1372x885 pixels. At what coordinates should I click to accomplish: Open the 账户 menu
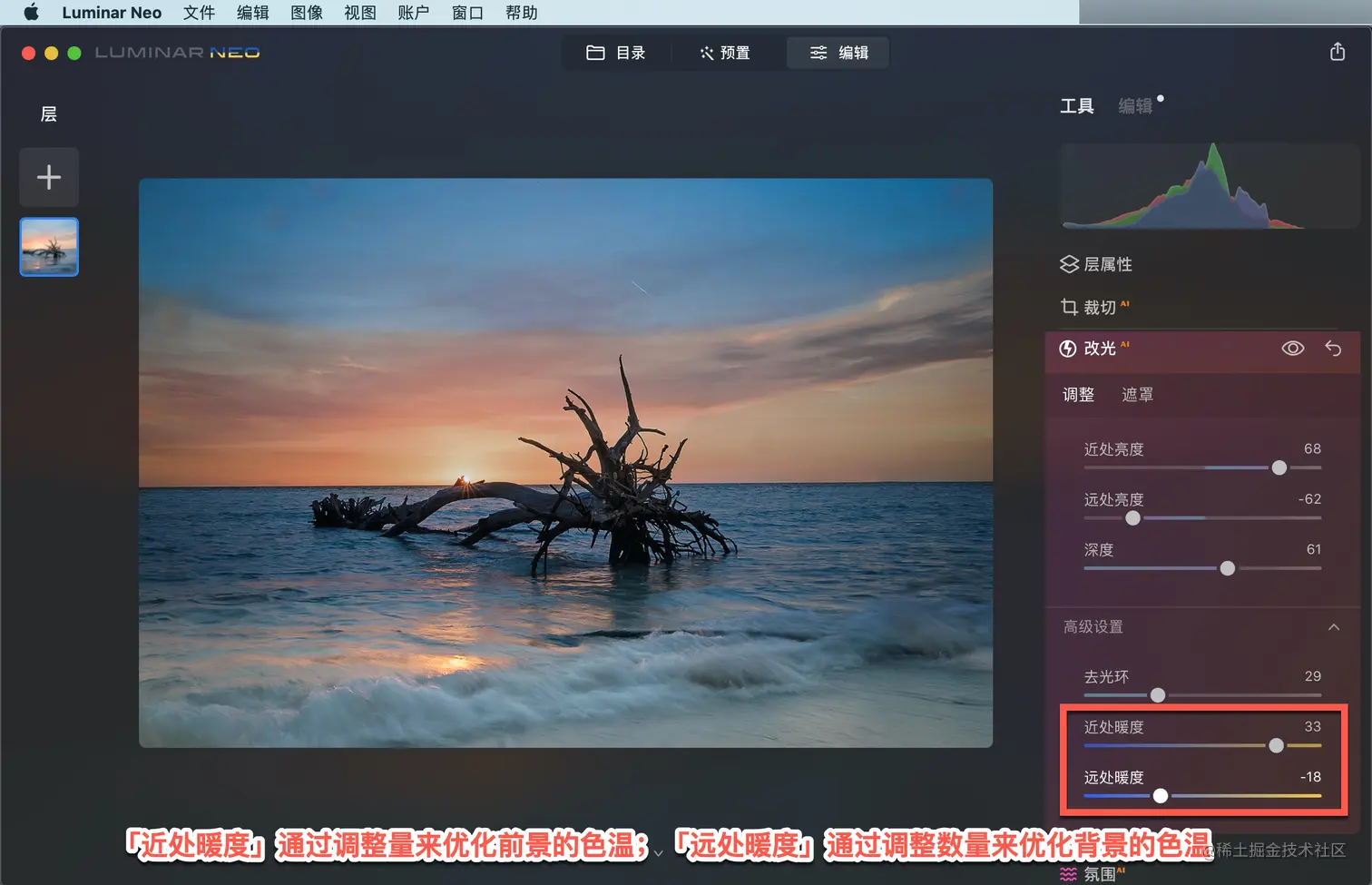[414, 13]
